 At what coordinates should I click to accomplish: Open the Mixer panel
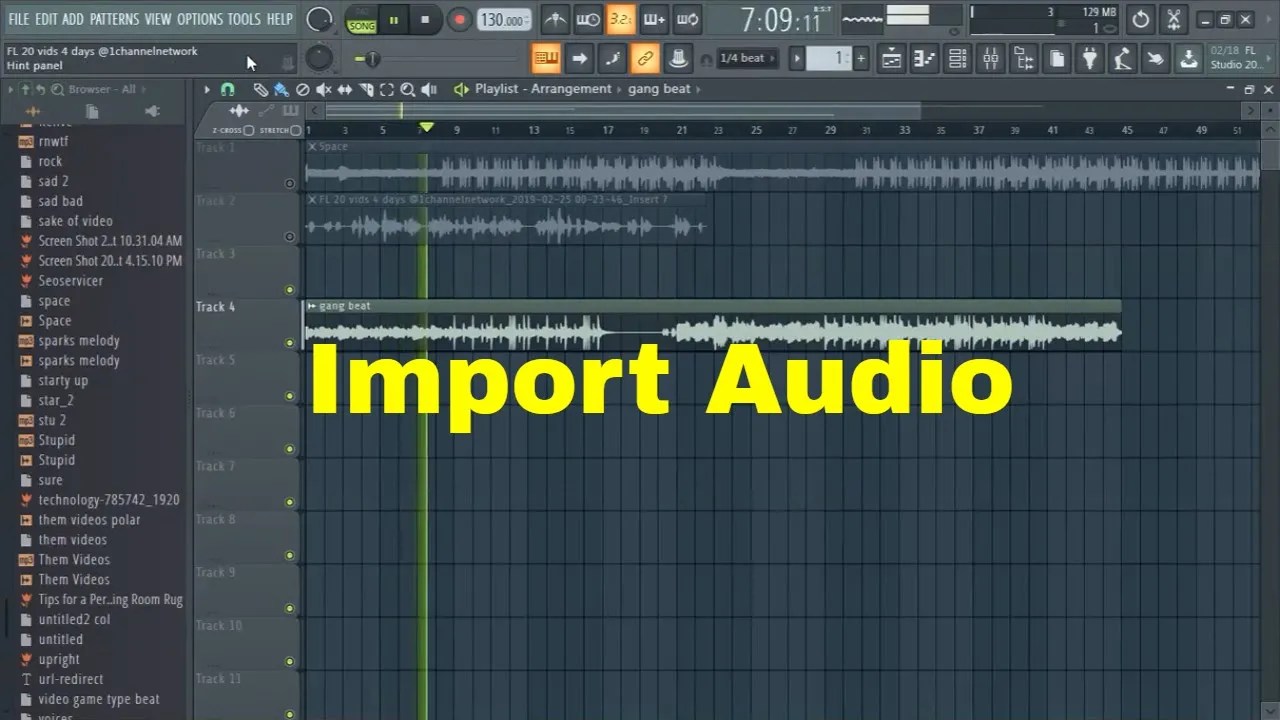point(991,58)
